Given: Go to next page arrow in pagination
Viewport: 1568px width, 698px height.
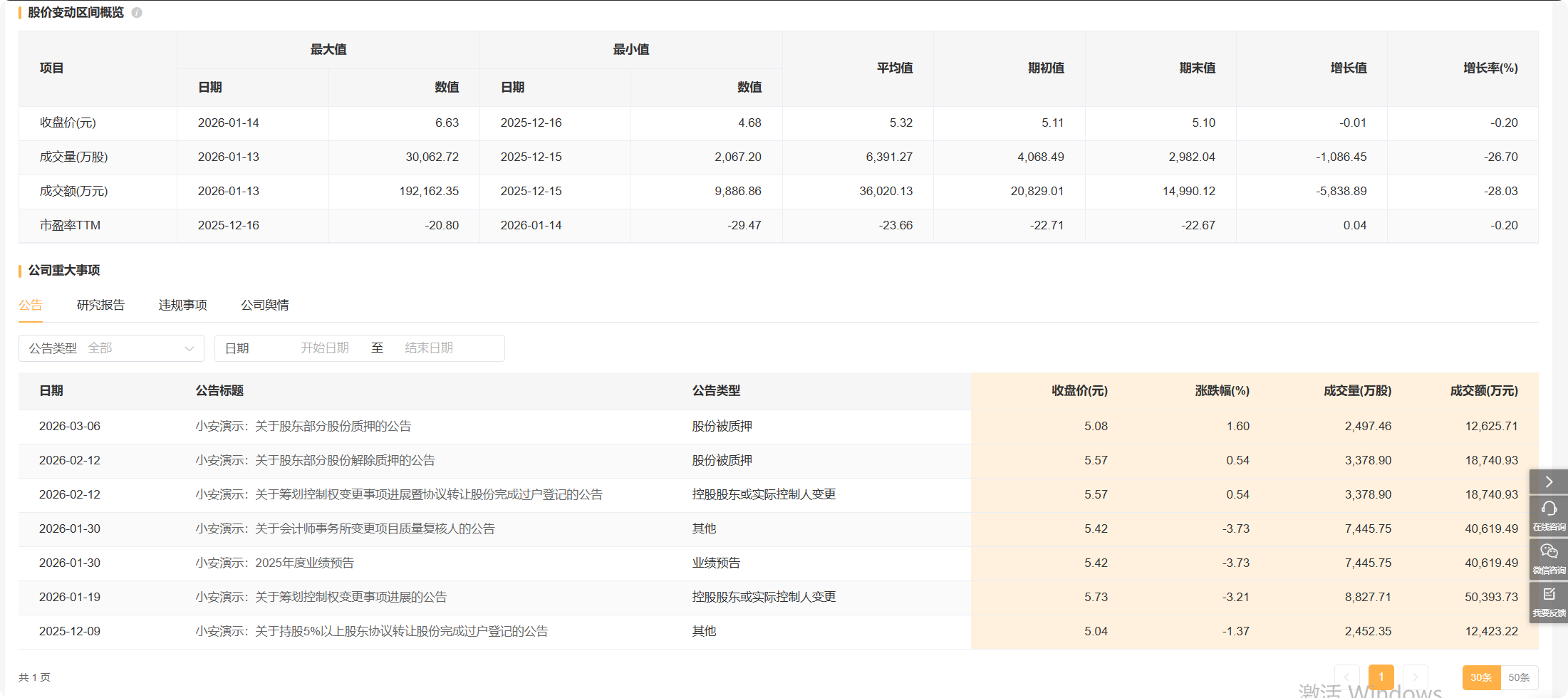Looking at the screenshot, I should point(1415,677).
